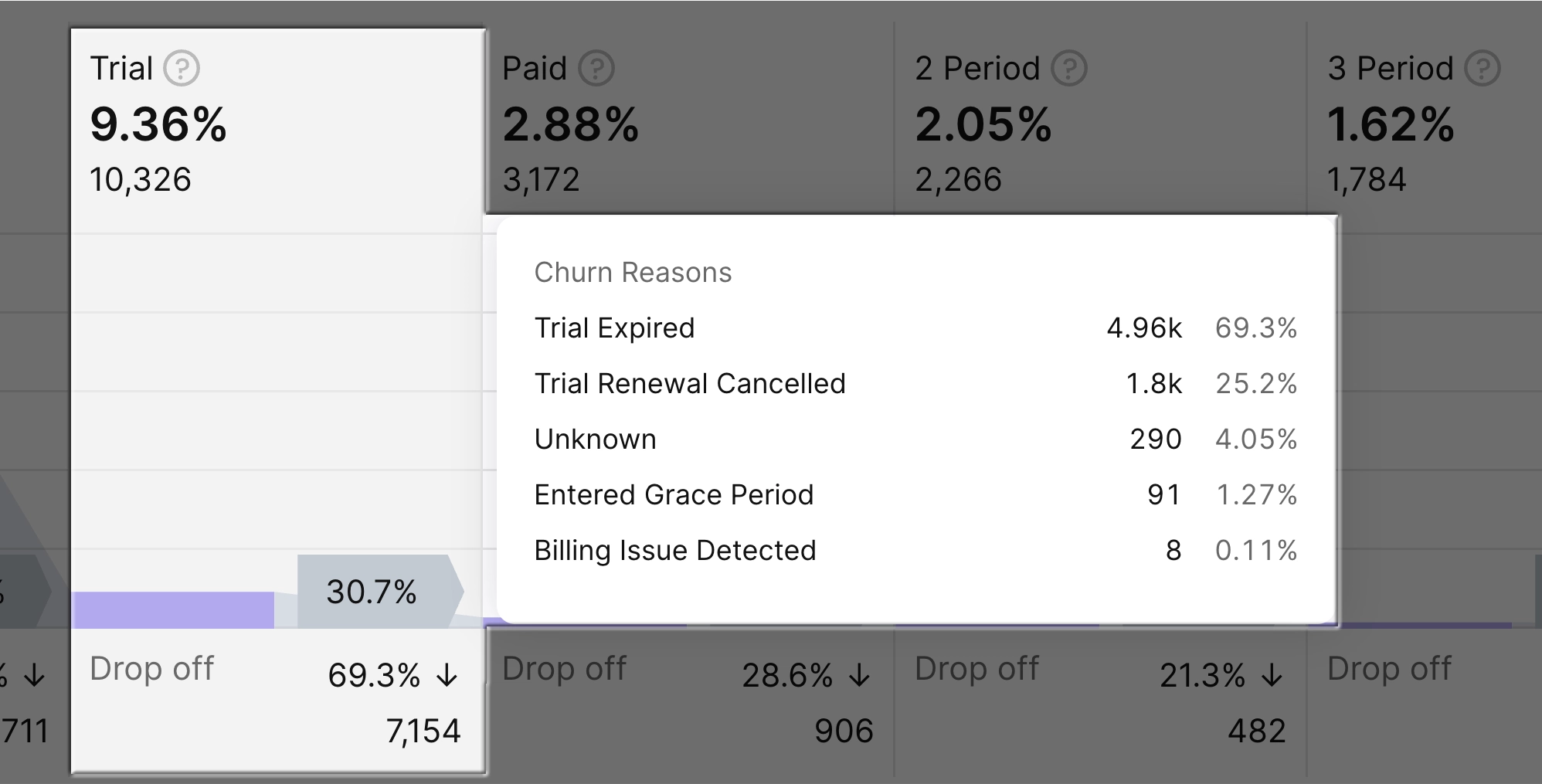Screen dimensions: 1542x784
Task: Select the 2 Period 2.05% stage
Action: pos(983,124)
